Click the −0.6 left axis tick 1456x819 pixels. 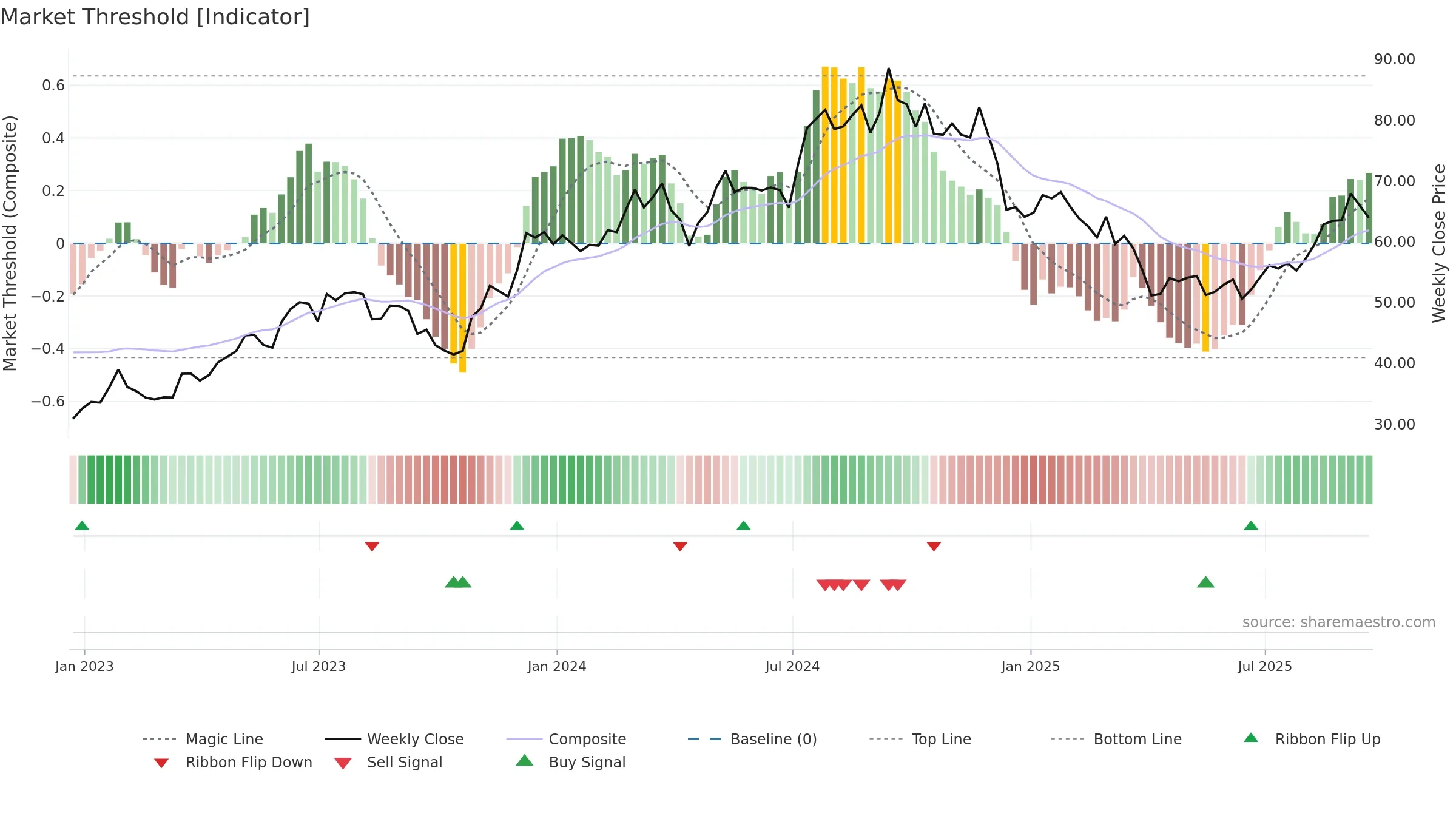point(48,401)
